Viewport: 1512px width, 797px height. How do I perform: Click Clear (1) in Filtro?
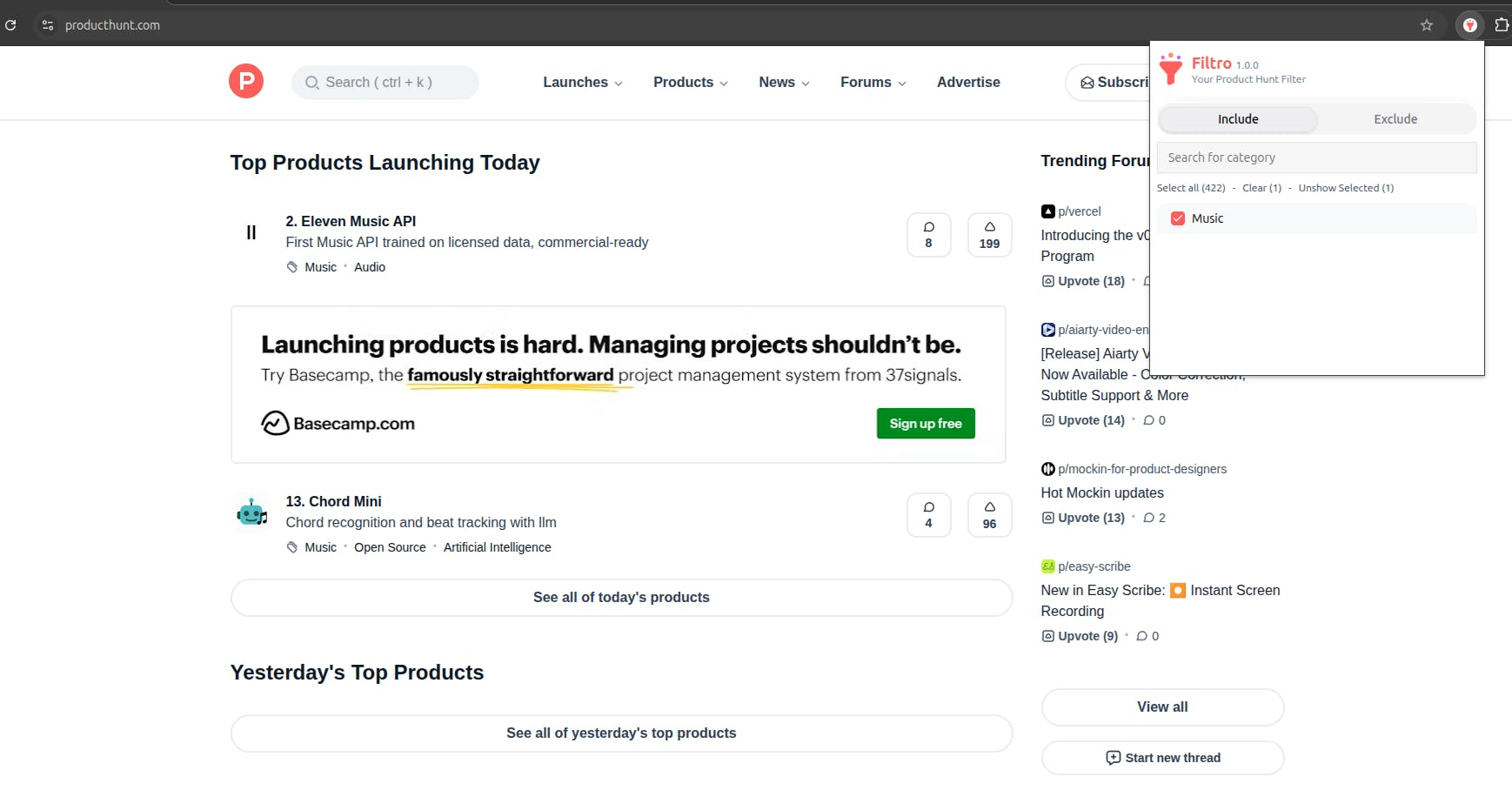coord(1261,188)
